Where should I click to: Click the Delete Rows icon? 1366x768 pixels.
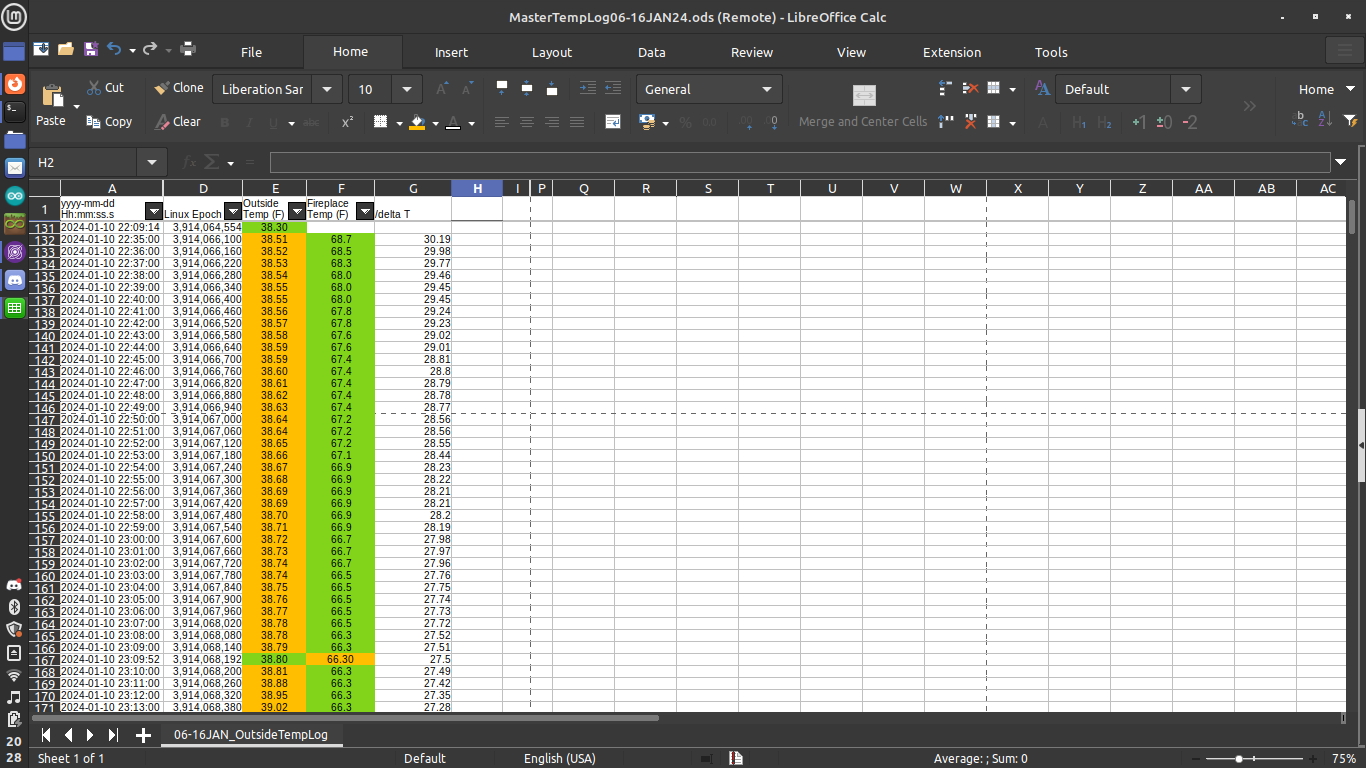970,89
